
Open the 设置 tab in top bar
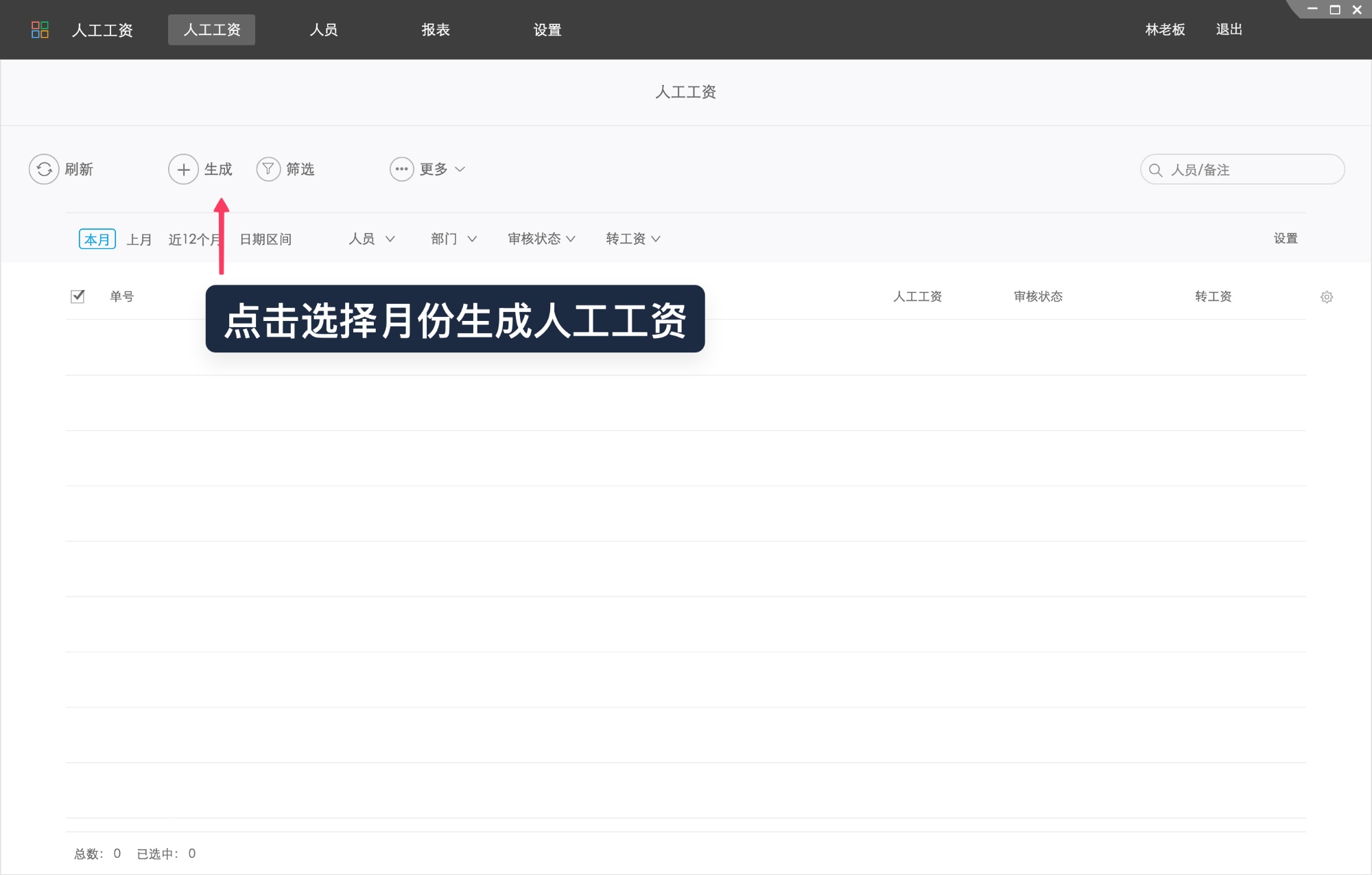[547, 29]
